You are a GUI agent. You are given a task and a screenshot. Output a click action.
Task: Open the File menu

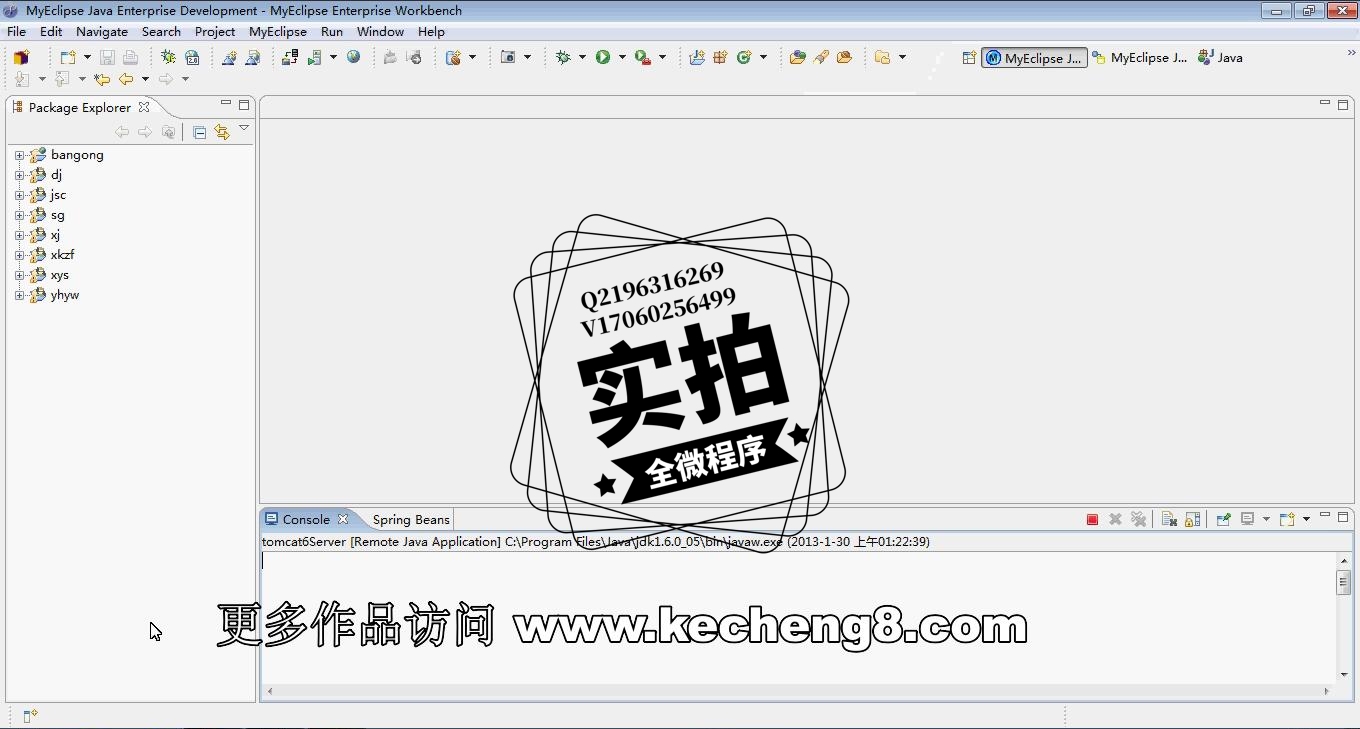[17, 31]
